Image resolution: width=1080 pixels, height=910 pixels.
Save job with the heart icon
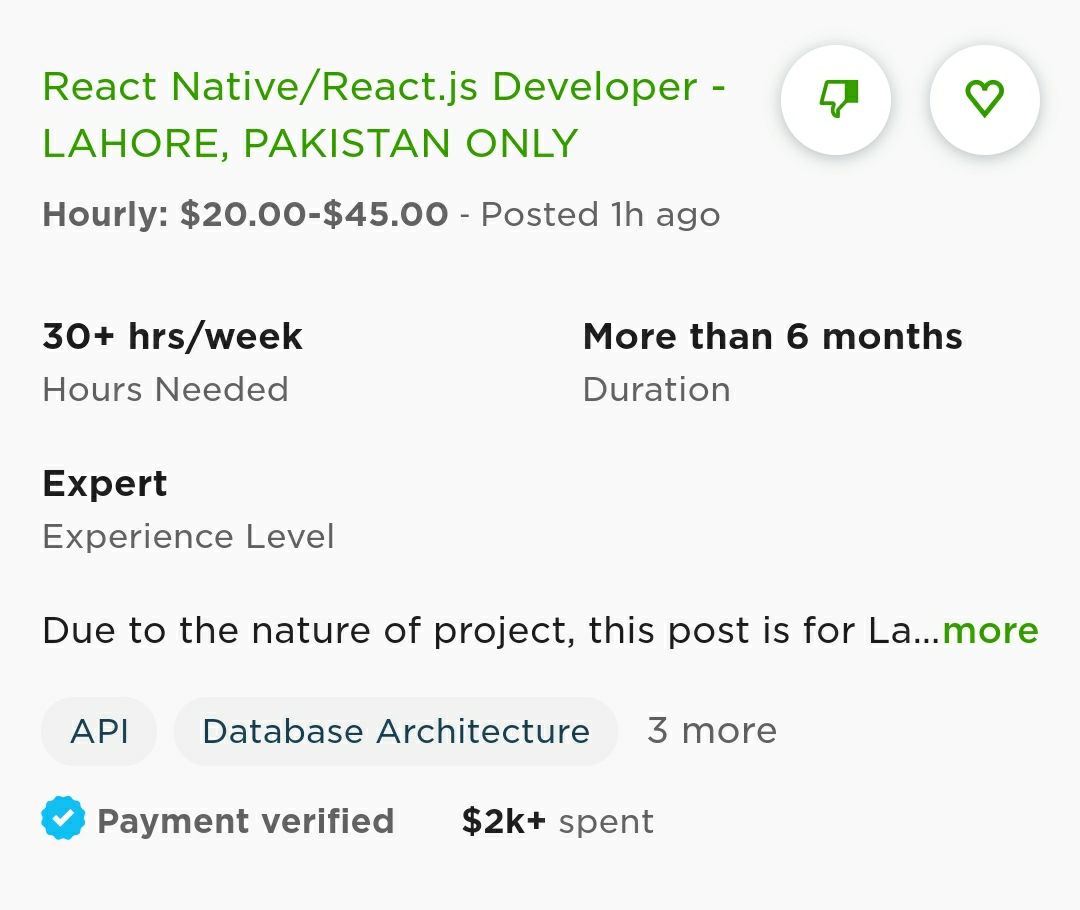tap(984, 100)
